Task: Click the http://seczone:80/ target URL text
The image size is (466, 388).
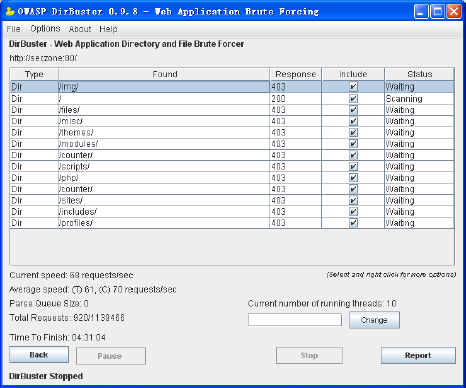Action: point(43,58)
